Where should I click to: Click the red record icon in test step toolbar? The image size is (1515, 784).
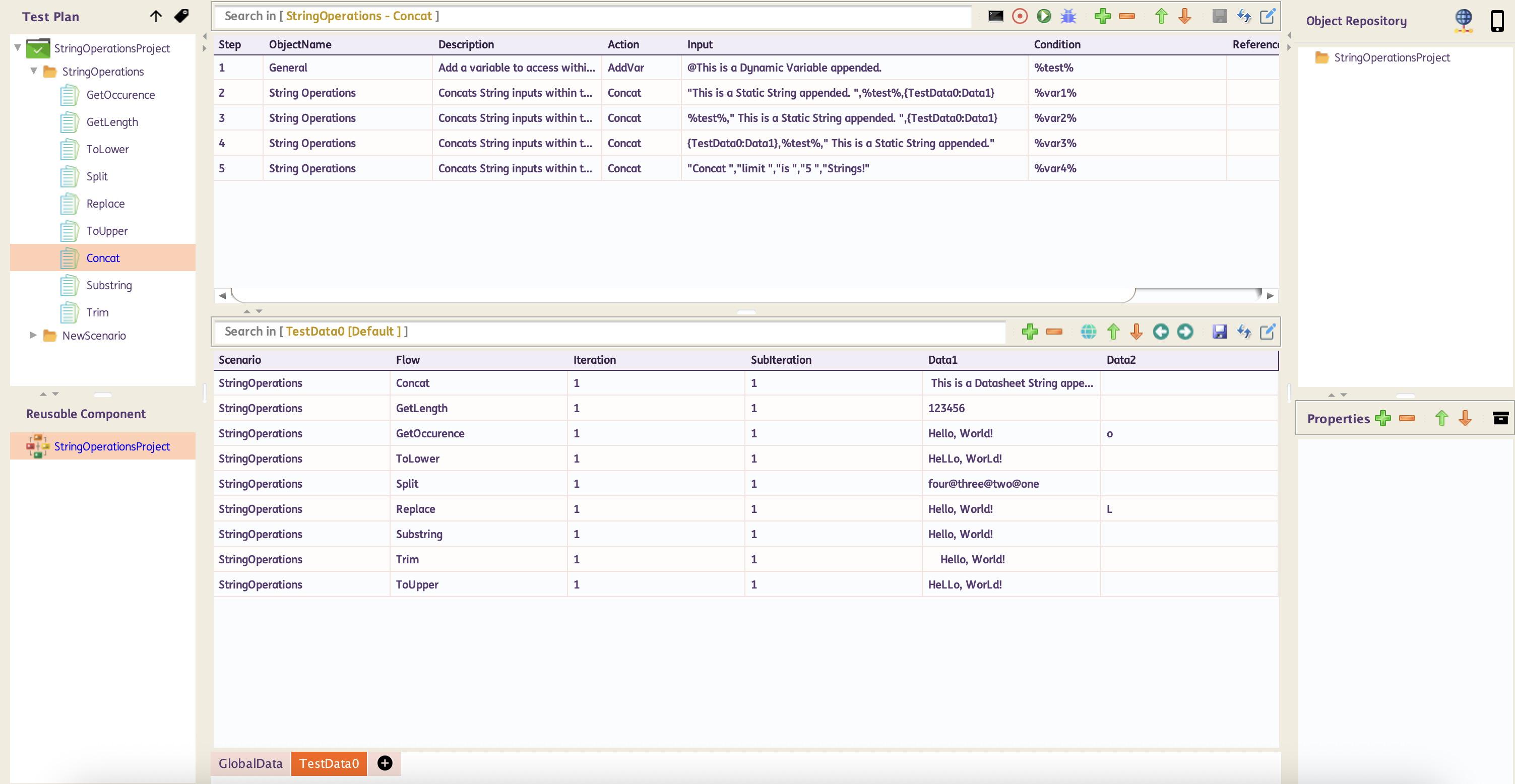click(1020, 16)
